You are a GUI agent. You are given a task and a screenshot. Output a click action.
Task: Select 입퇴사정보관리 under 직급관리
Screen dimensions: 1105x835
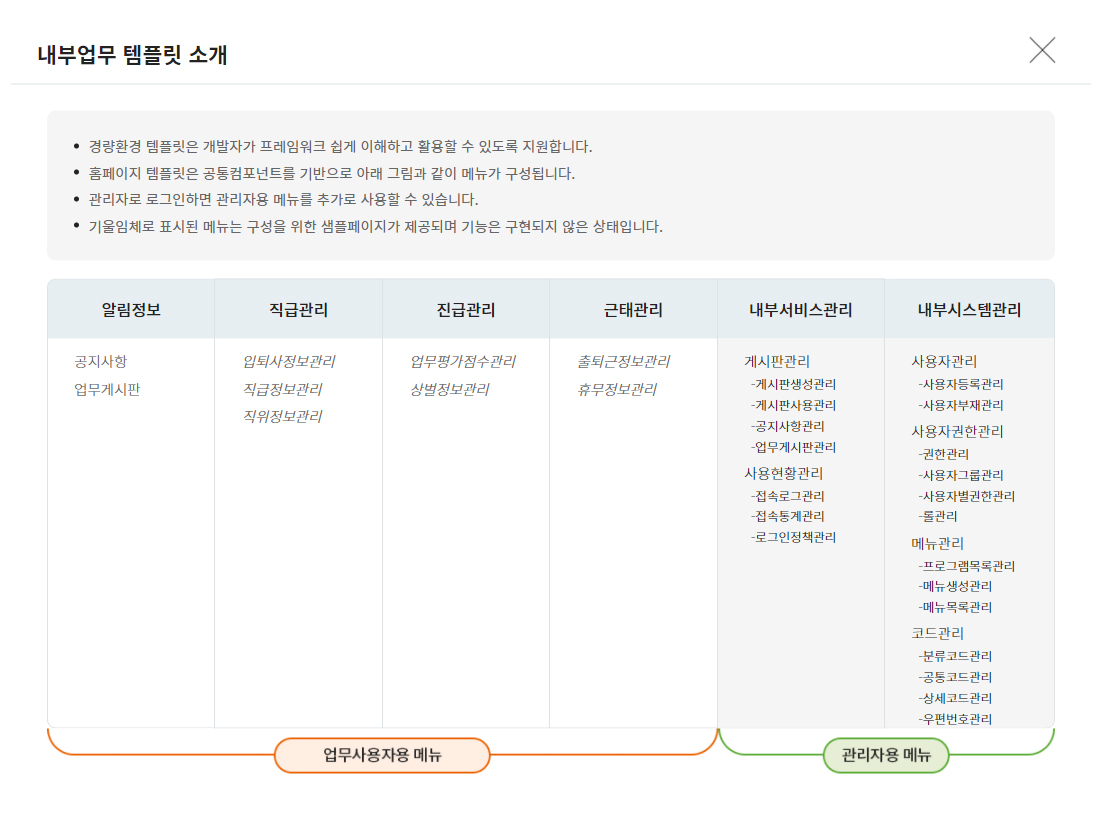coord(288,361)
